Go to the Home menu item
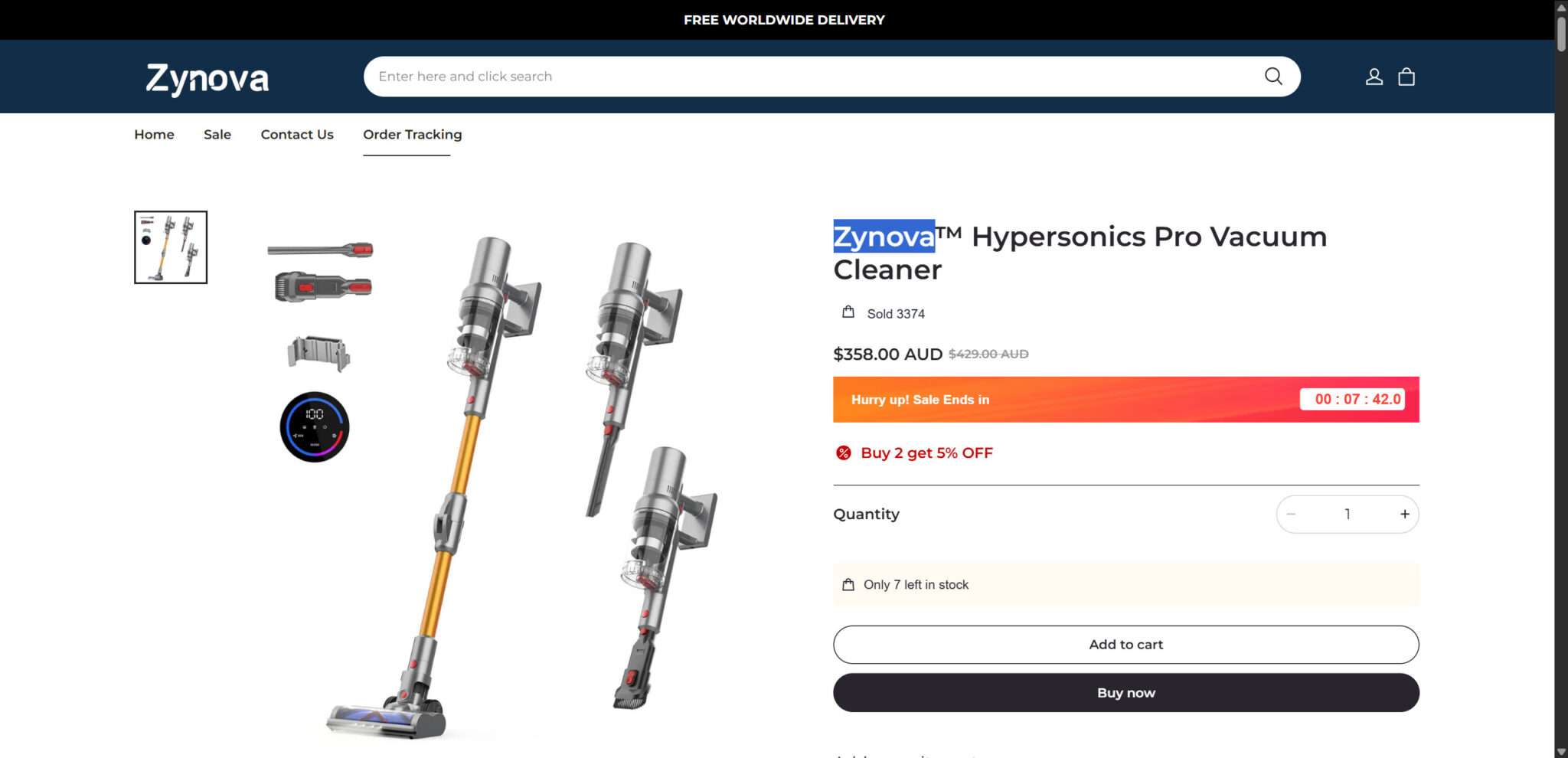The height and width of the screenshot is (758, 1568). [154, 135]
